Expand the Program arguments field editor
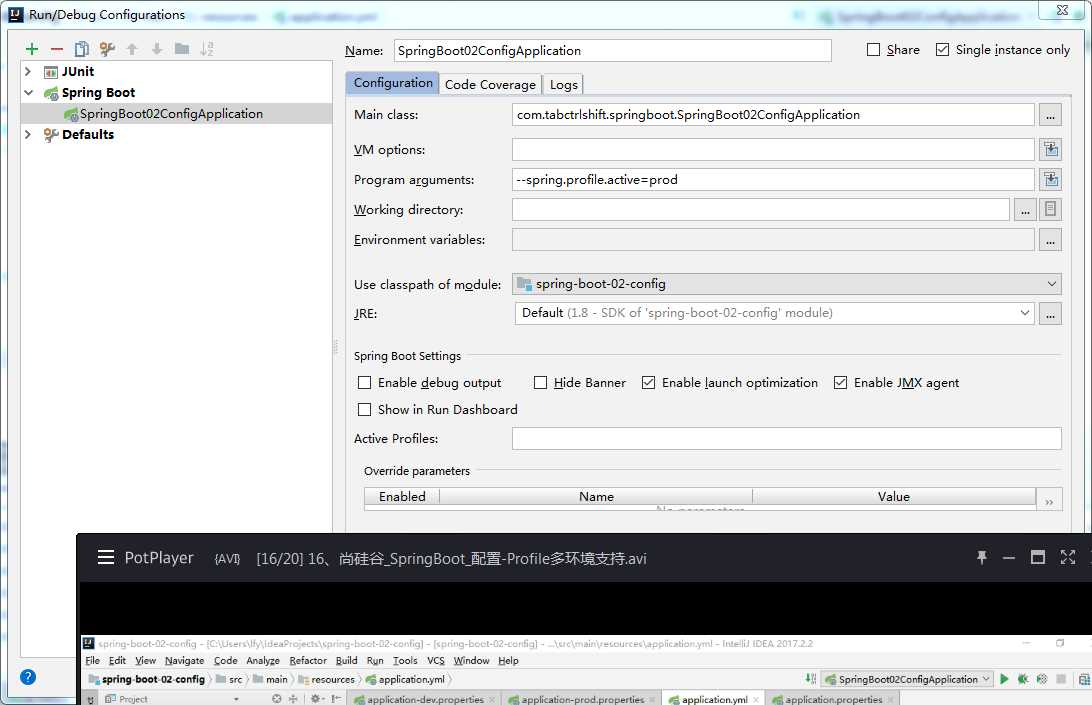This screenshot has width=1092, height=705. coord(1051,180)
